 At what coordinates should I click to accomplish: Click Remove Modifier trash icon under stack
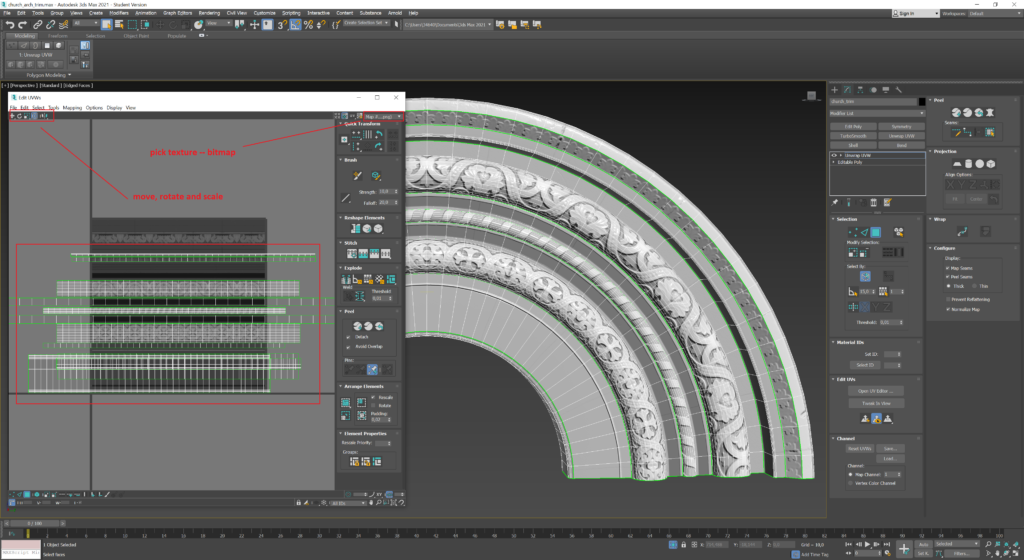(x=876, y=202)
